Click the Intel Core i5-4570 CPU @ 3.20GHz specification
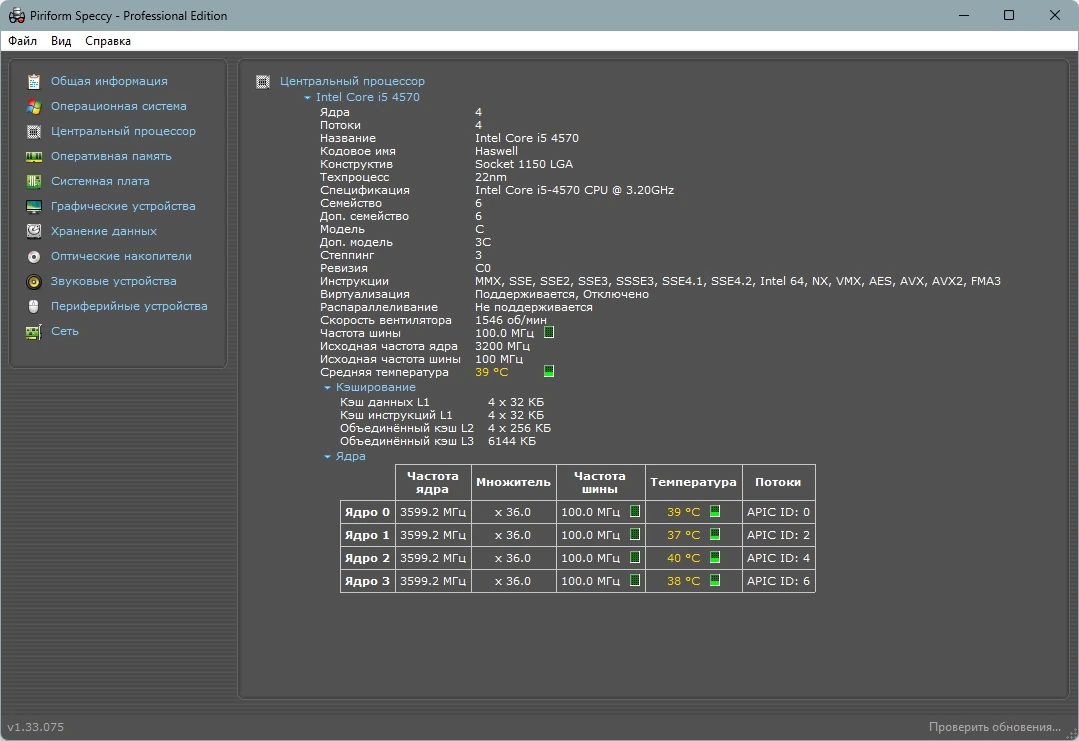 click(575, 190)
